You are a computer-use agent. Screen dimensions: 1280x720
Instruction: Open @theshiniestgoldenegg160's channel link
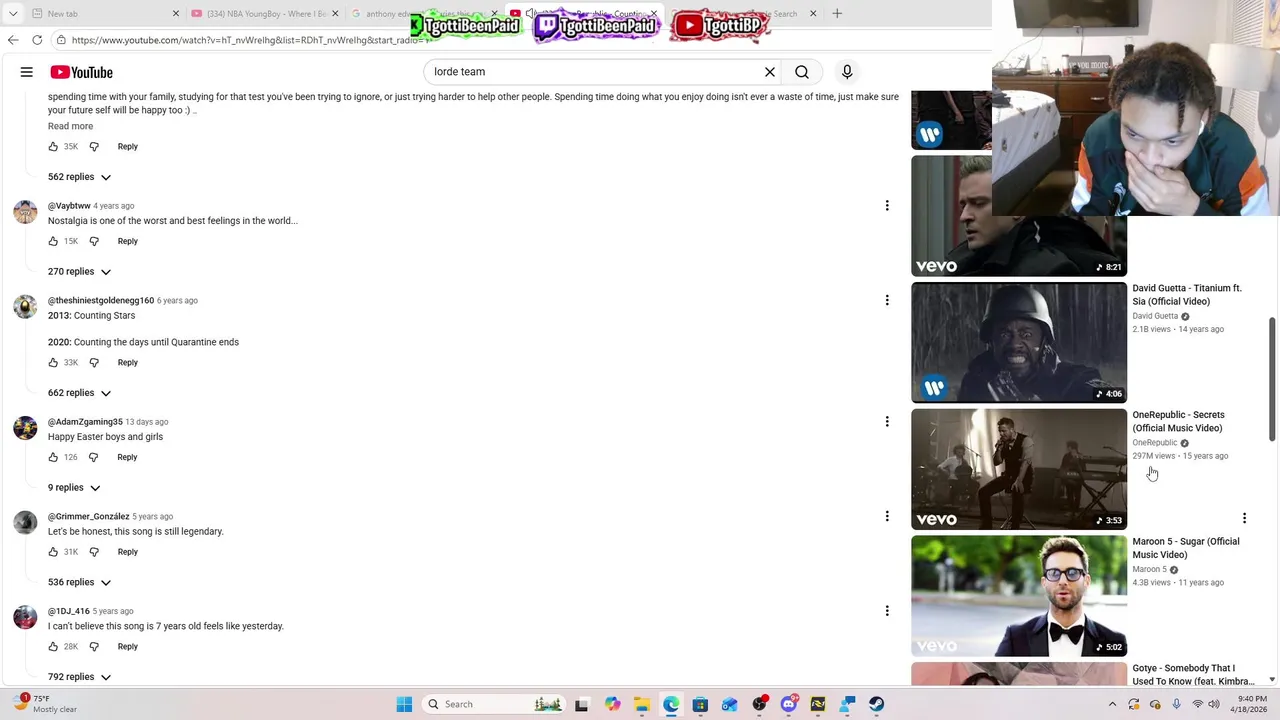[x=101, y=301]
